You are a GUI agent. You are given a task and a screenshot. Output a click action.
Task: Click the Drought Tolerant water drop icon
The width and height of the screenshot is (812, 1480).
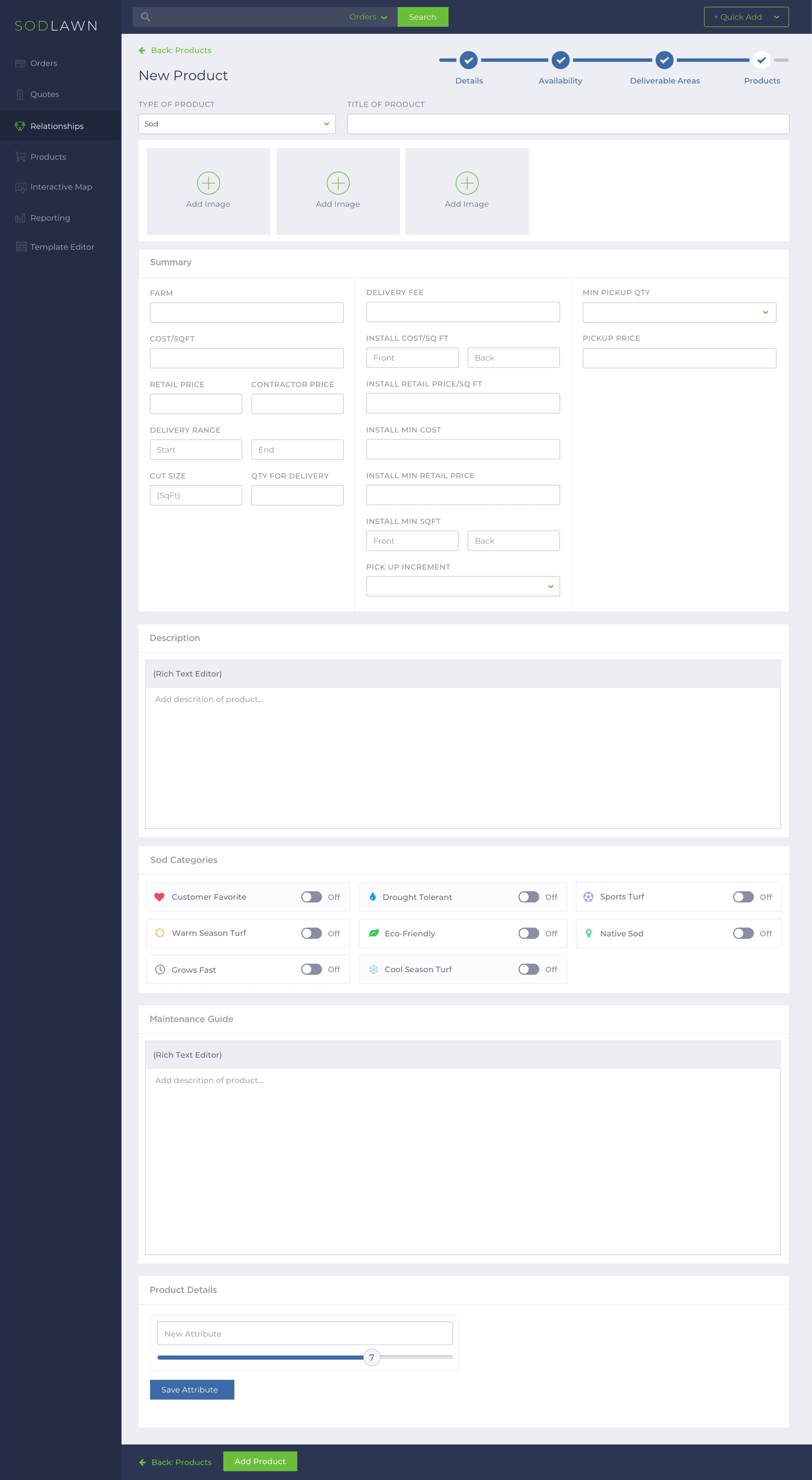click(373, 896)
